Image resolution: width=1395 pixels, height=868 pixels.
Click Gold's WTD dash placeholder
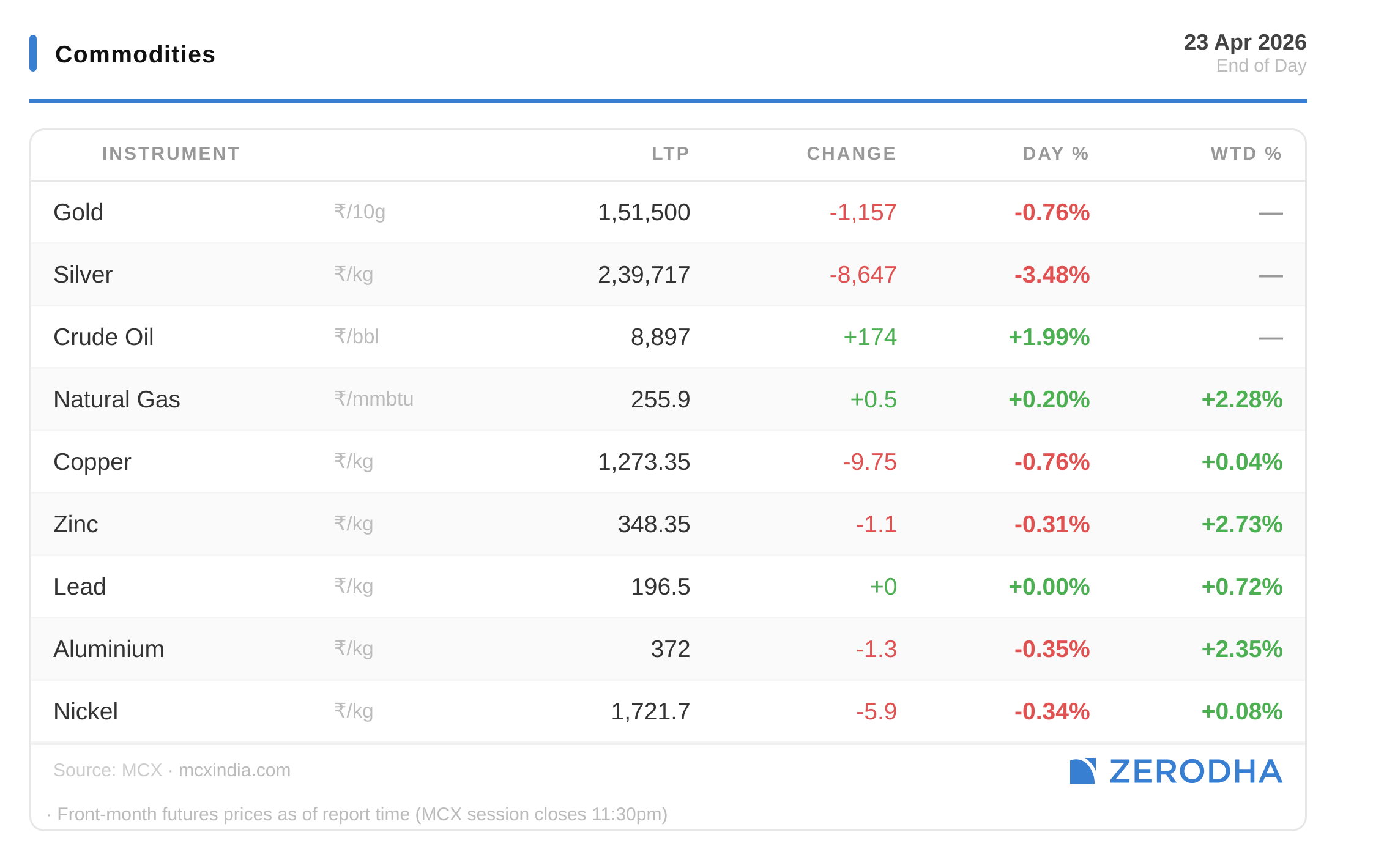(x=1270, y=213)
